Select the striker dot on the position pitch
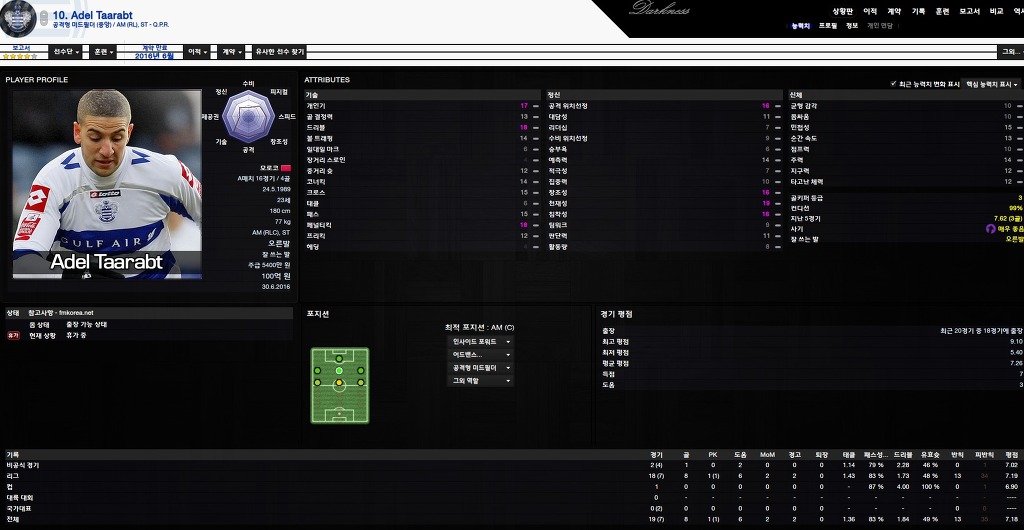Viewport: 1024px width, 530px height. point(339,359)
